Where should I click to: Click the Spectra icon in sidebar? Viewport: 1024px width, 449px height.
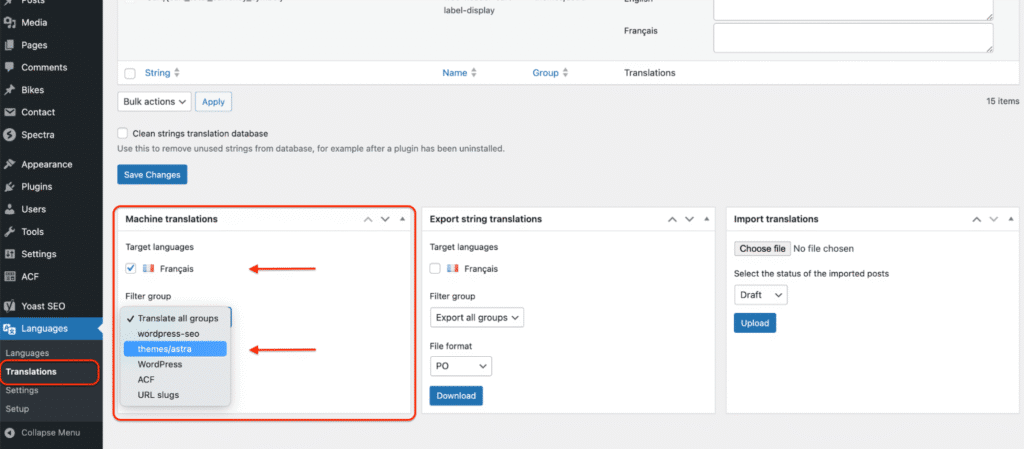(x=9, y=134)
